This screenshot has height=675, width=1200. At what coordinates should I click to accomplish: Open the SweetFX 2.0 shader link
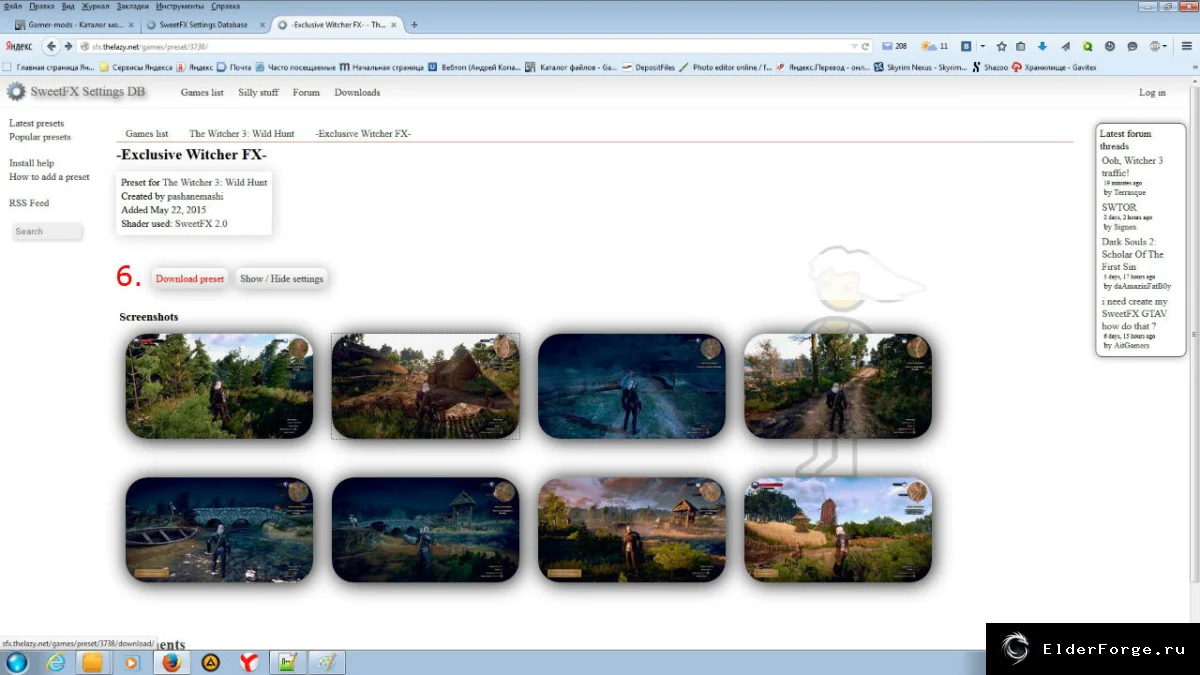(x=201, y=224)
